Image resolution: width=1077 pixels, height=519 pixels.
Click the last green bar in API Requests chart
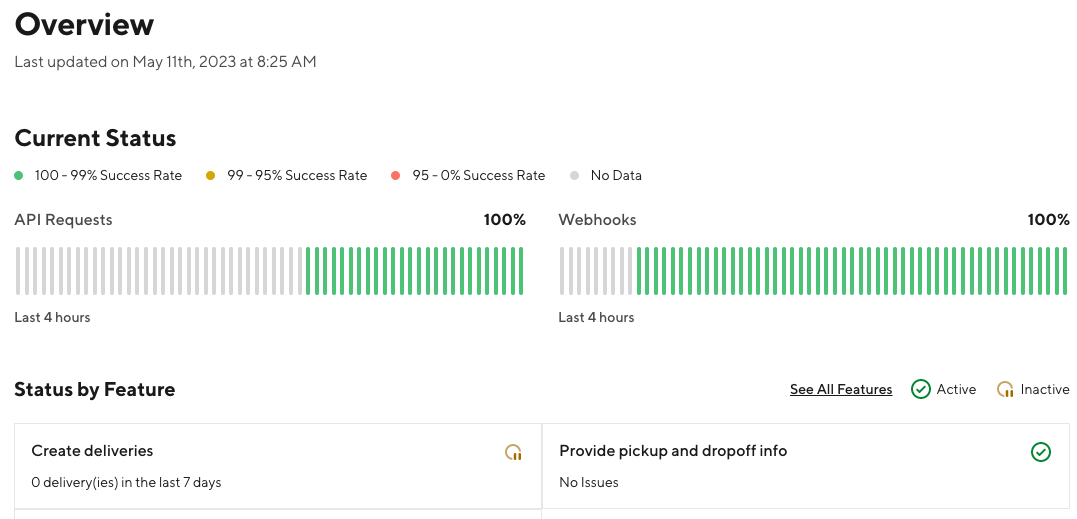[521, 271]
